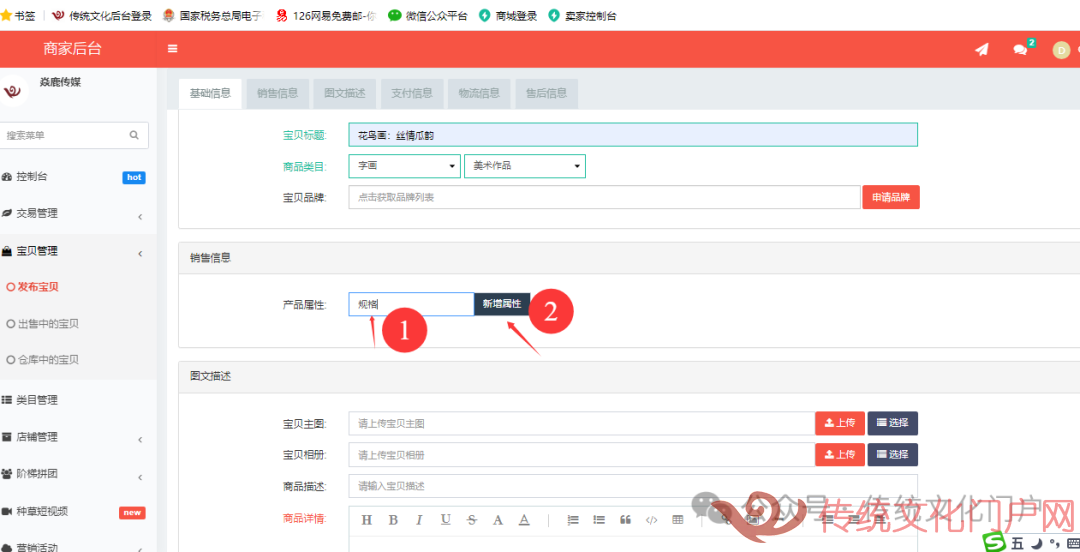Switch to the 支付信息 tab

[x=412, y=94]
